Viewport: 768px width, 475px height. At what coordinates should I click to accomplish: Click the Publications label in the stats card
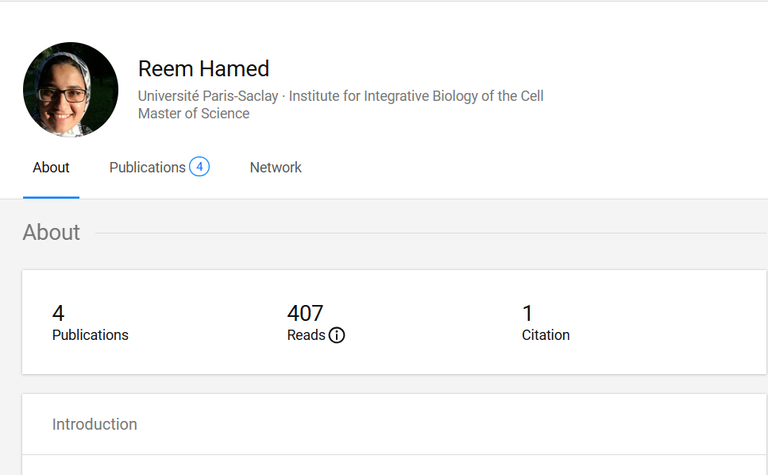coord(90,335)
